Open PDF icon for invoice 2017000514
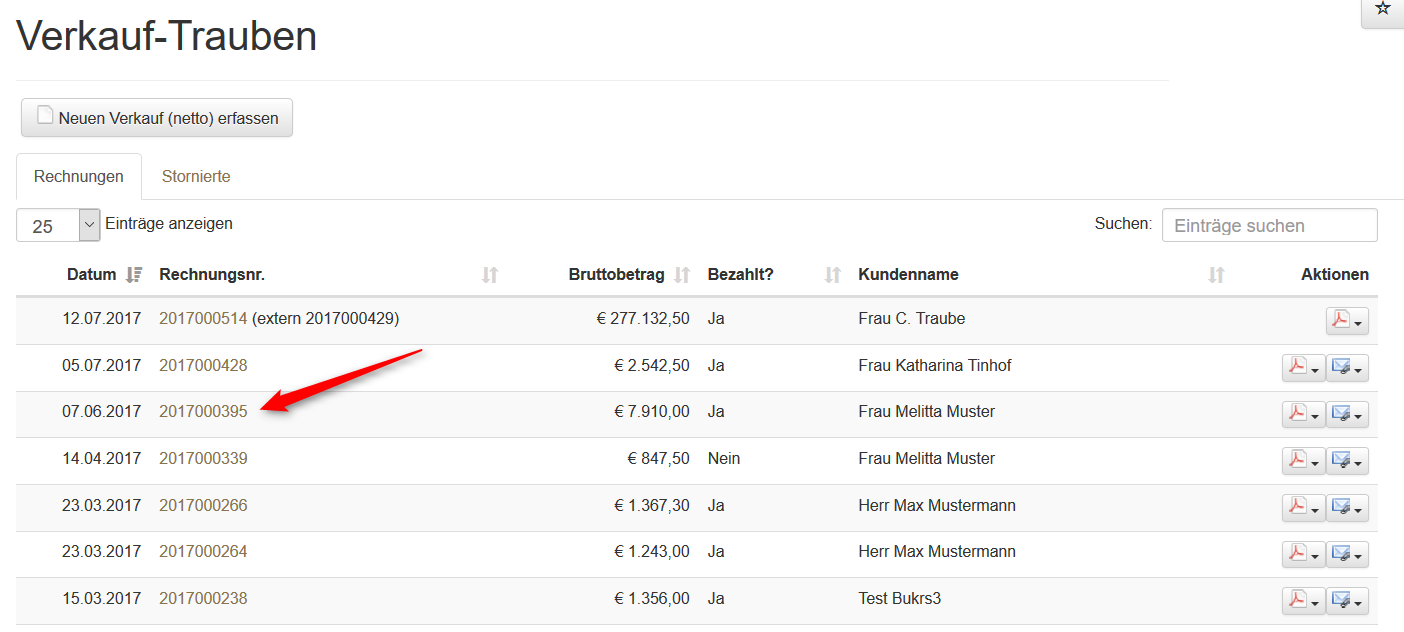The height and width of the screenshot is (632, 1404). pyautogui.click(x=1339, y=321)
